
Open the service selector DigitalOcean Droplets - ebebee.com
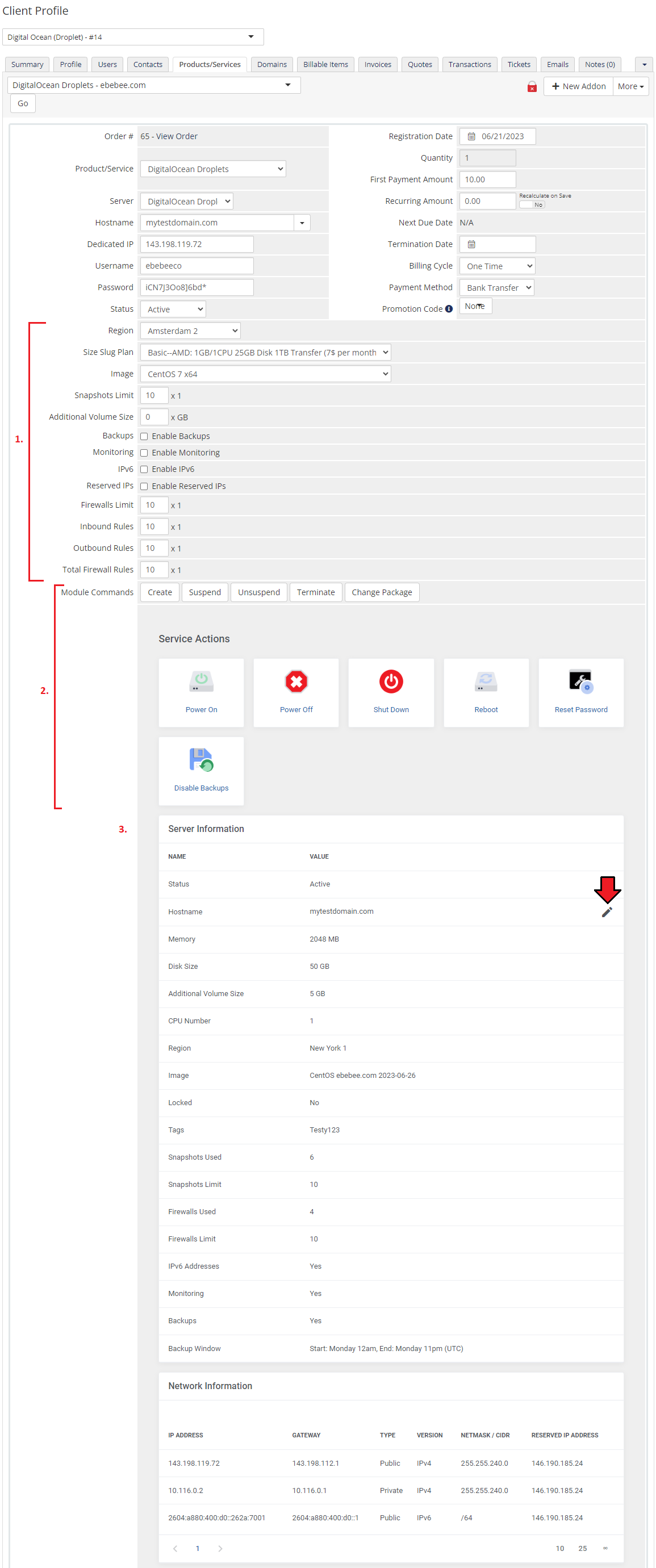tap(153, 85)
